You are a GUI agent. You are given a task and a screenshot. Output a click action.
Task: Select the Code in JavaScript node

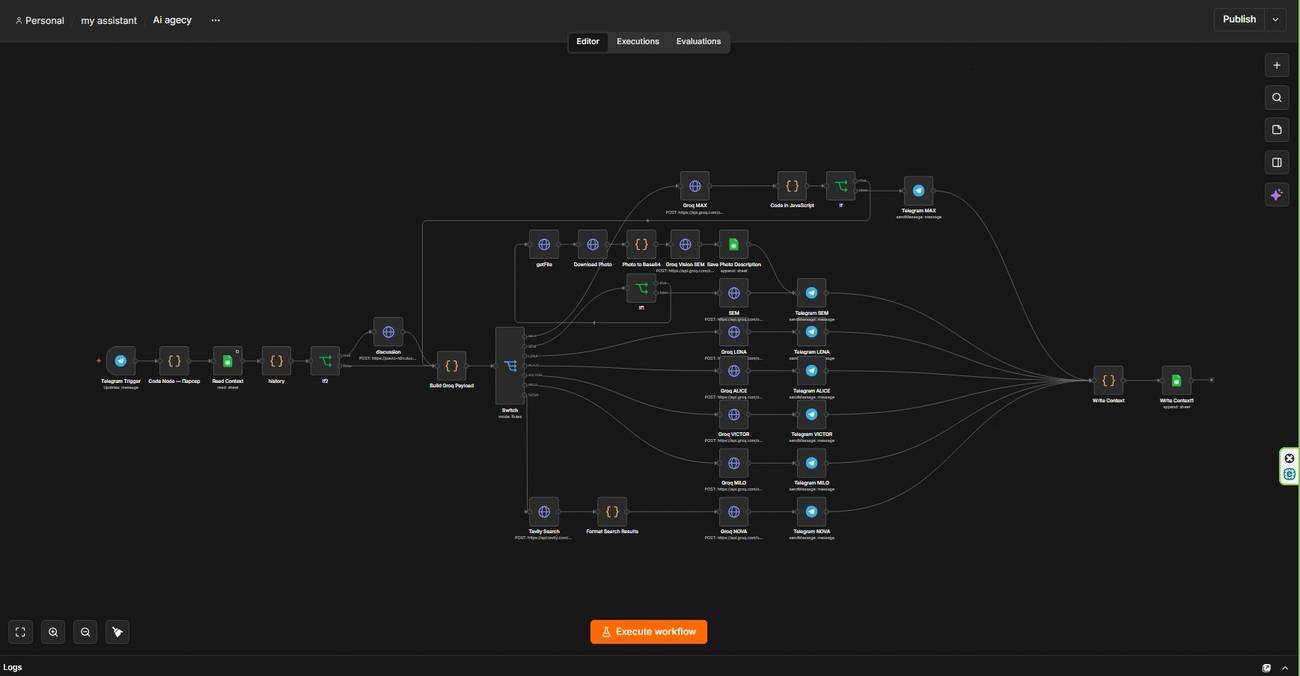coord(792,186)
